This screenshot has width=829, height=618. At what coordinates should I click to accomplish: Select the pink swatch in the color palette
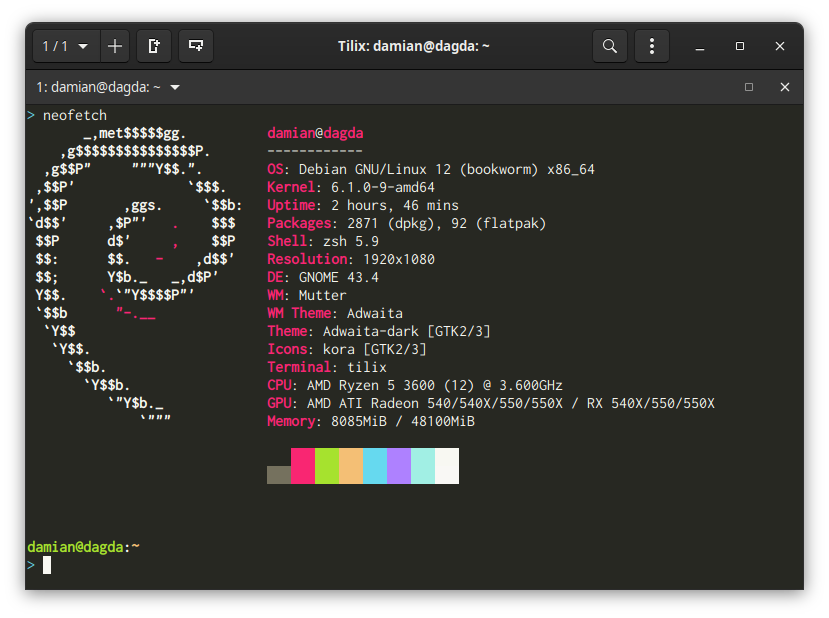[303, 465]
